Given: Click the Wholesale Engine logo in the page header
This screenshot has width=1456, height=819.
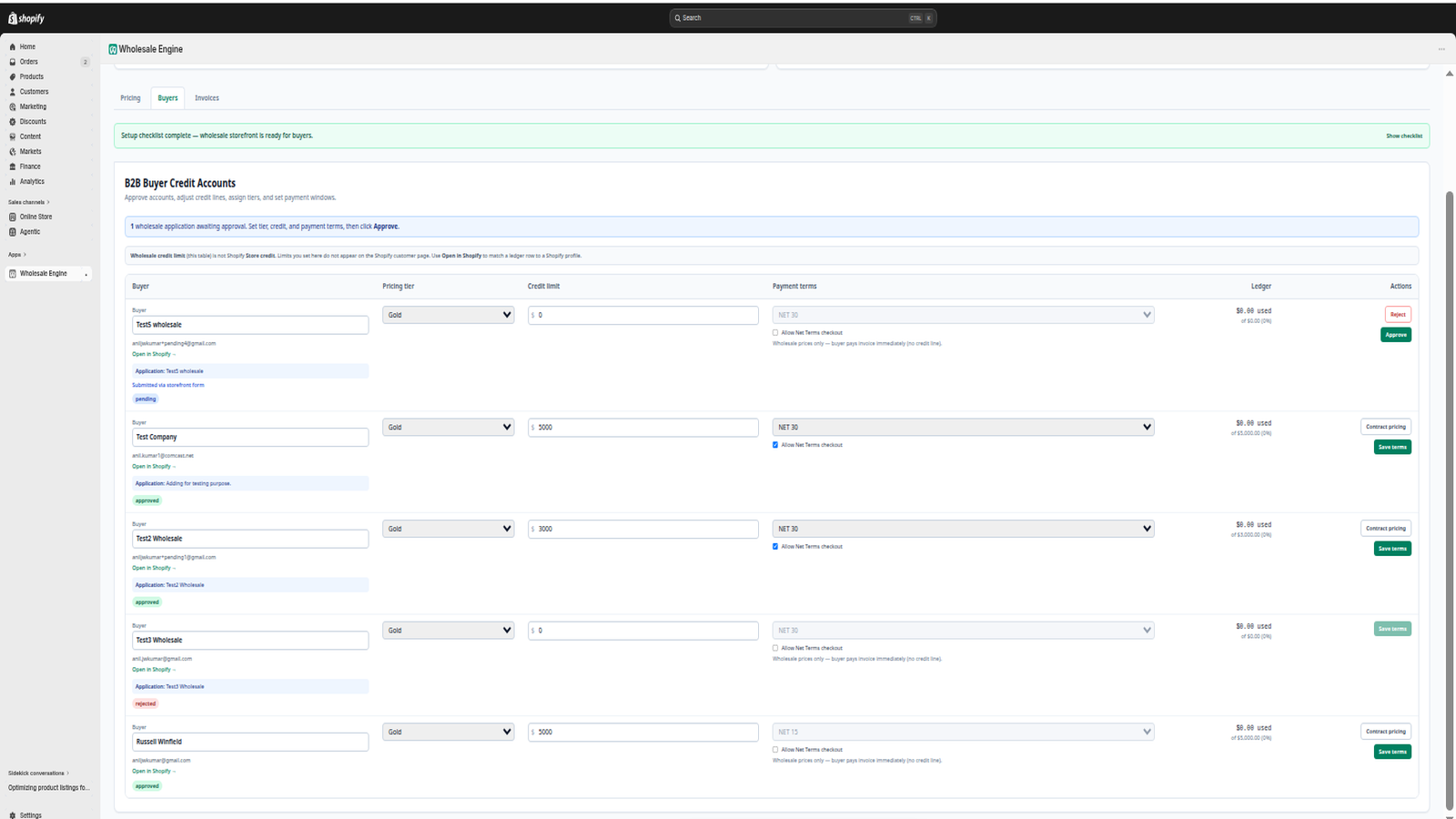Looking at the screenshot, I should pos(113,49).
